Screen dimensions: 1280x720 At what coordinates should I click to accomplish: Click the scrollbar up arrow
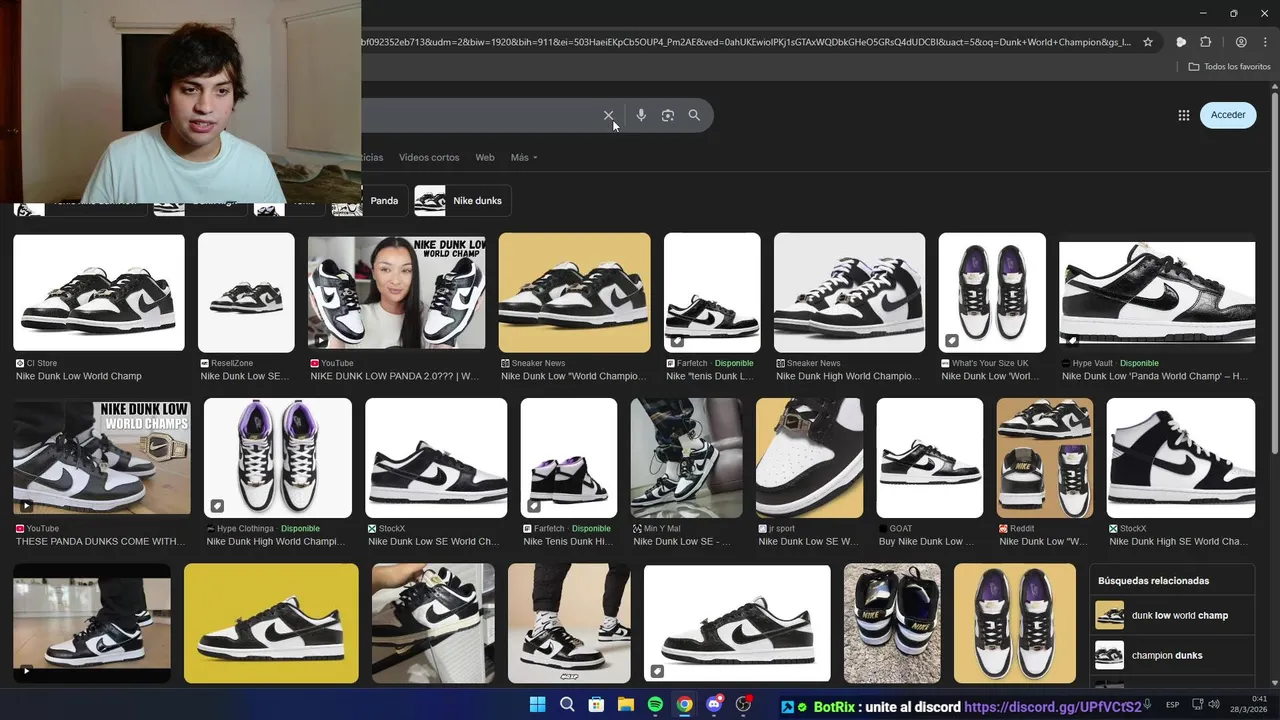tap(1274, 87)
